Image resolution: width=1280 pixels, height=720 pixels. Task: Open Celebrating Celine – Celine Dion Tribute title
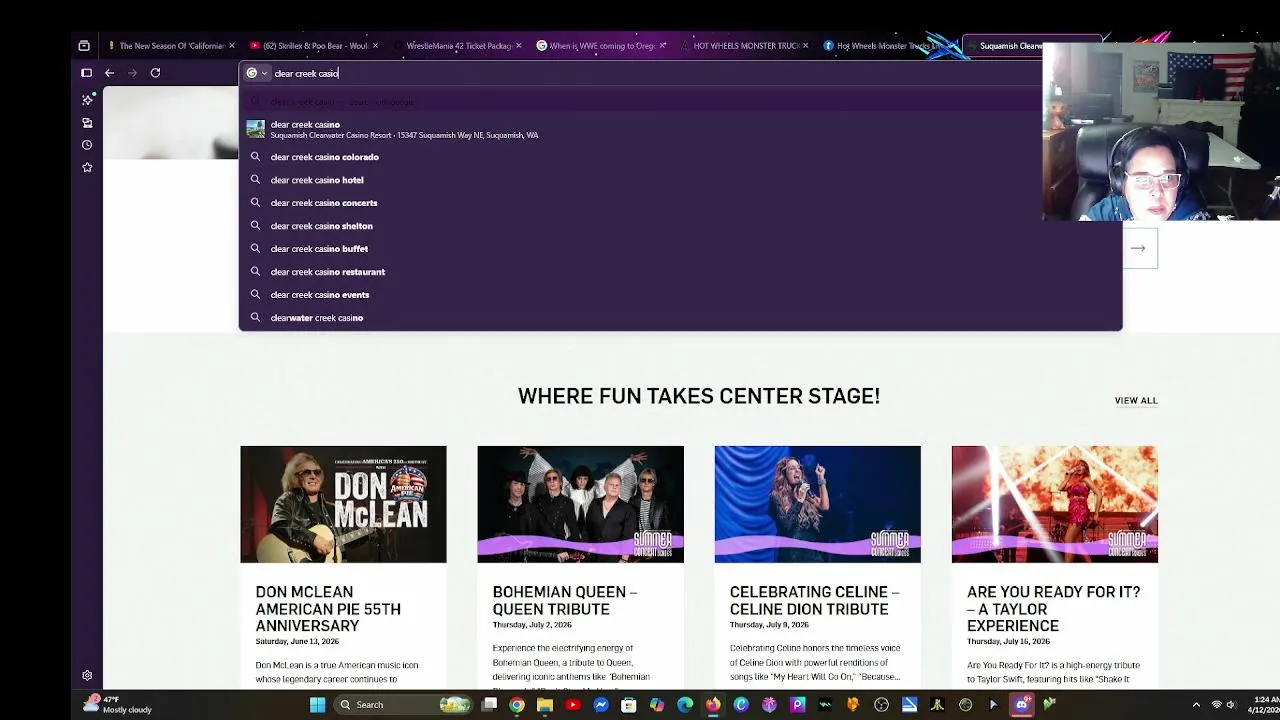[x=815, y=600]
